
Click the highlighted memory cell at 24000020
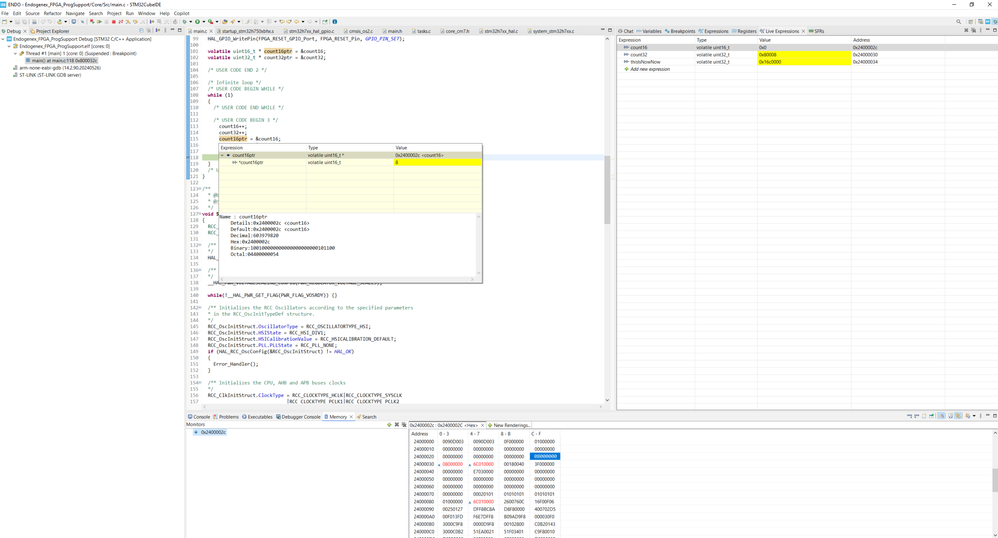tap(544, 457)
